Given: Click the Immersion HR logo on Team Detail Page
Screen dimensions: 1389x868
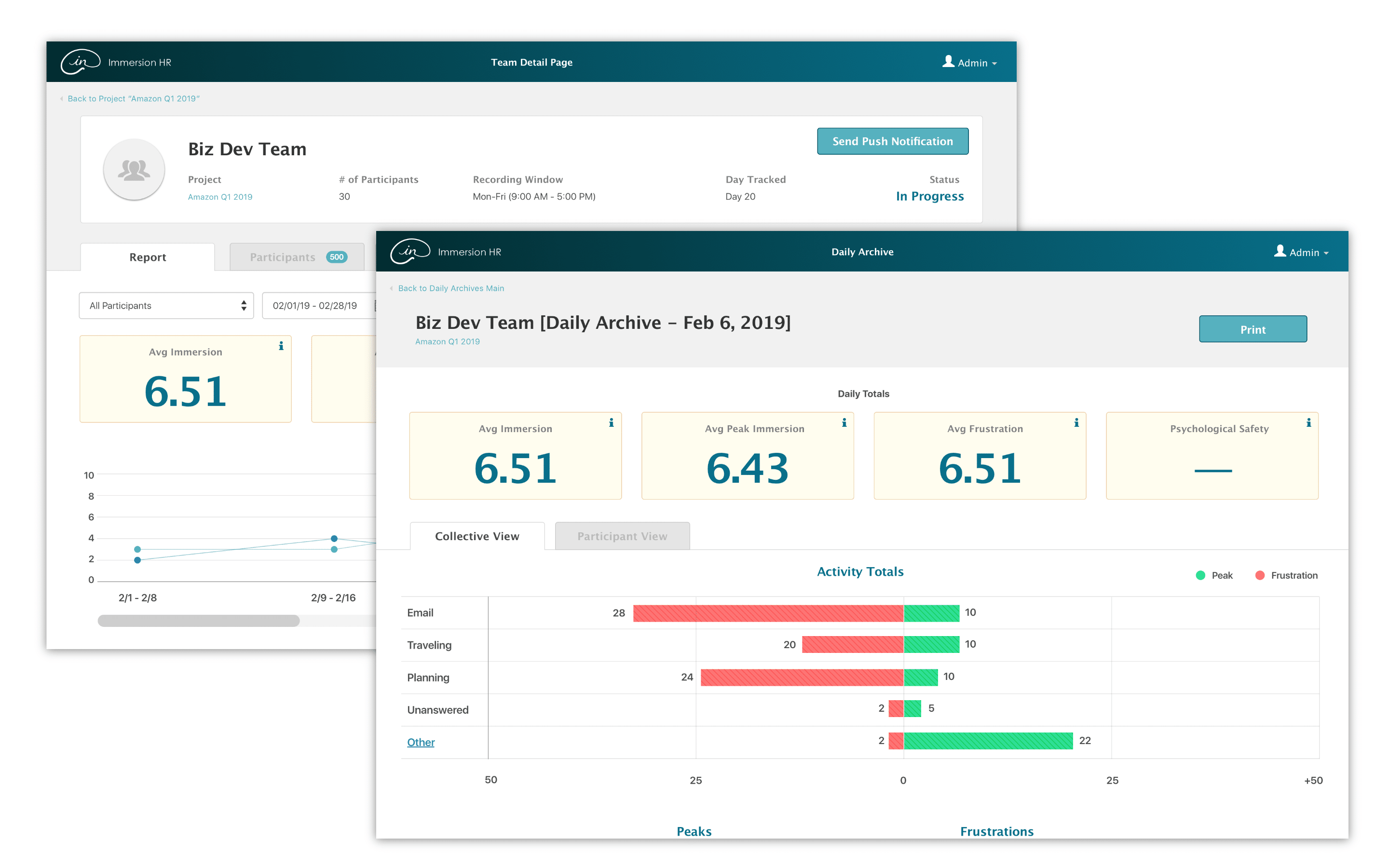Looking at the screenshot, I should point(81,61).
